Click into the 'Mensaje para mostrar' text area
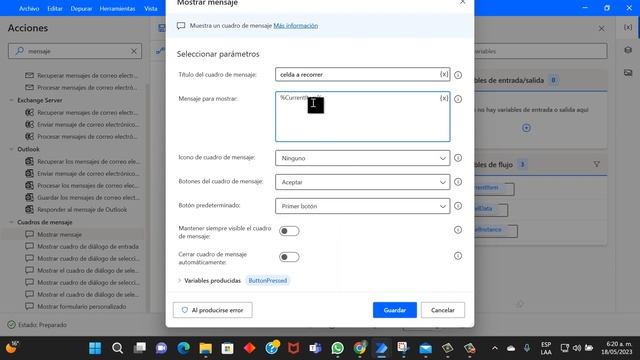 click(x=362, y=117)
